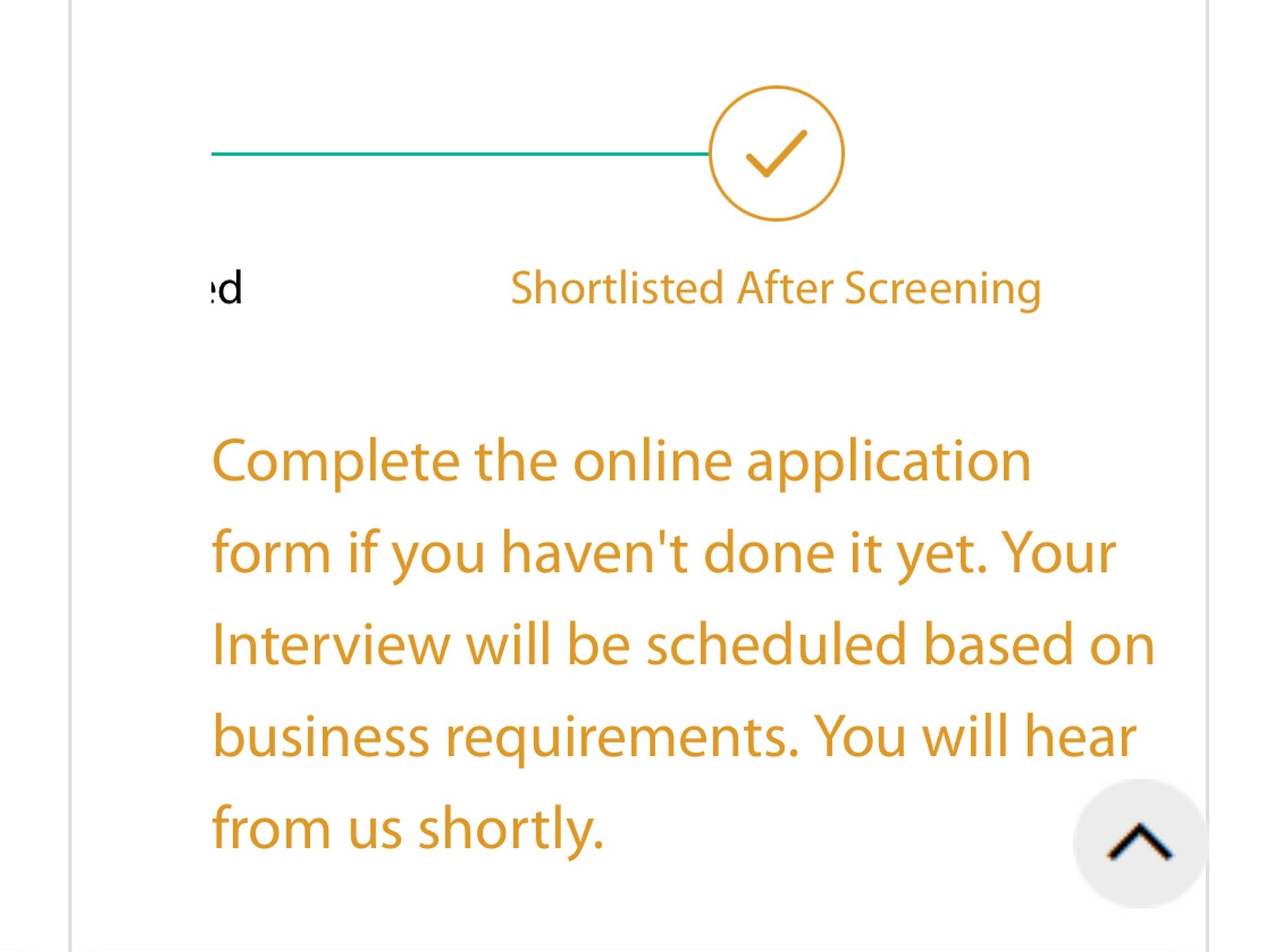Click the teal progress line
This screenshot has height=952, width=1277.
(x=460, y=153)
